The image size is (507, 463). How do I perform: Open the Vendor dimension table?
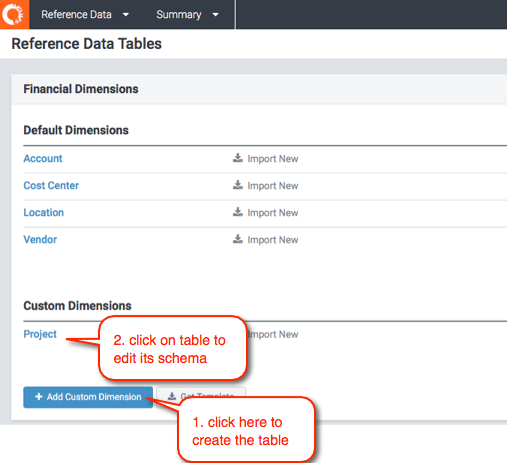(40, 239)
